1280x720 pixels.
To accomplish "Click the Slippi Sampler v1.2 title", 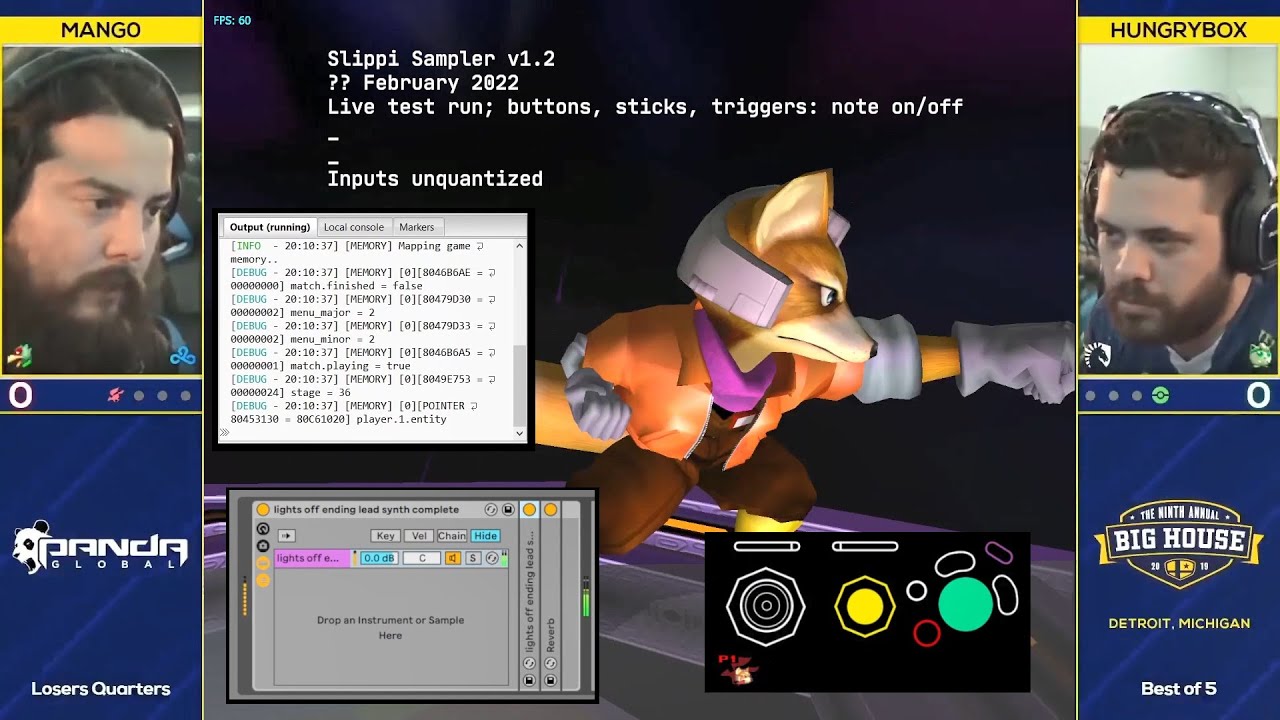I will coord(441,59).
